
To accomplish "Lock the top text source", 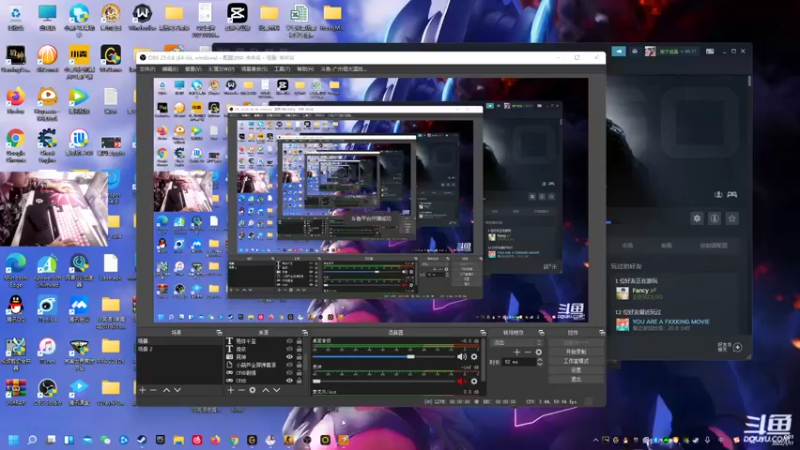I will pyautogui.click(x=299, y=341).
